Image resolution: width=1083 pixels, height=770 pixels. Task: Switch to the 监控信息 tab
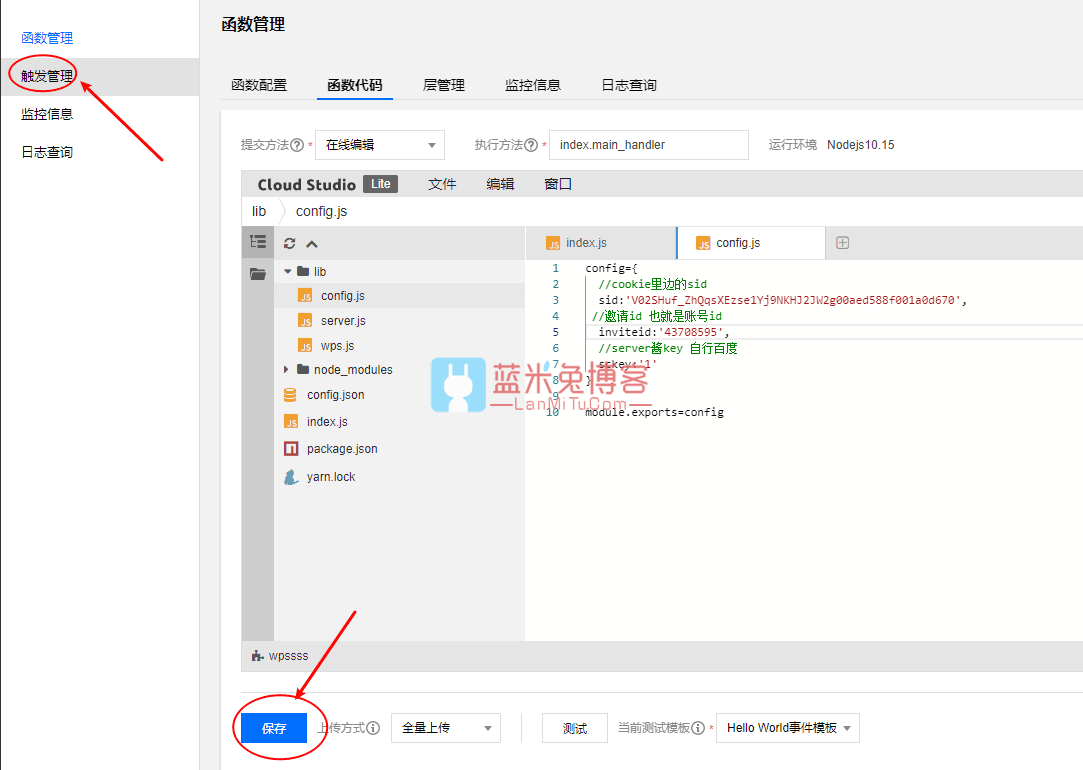pyautogui.click(x=533, y=85)
